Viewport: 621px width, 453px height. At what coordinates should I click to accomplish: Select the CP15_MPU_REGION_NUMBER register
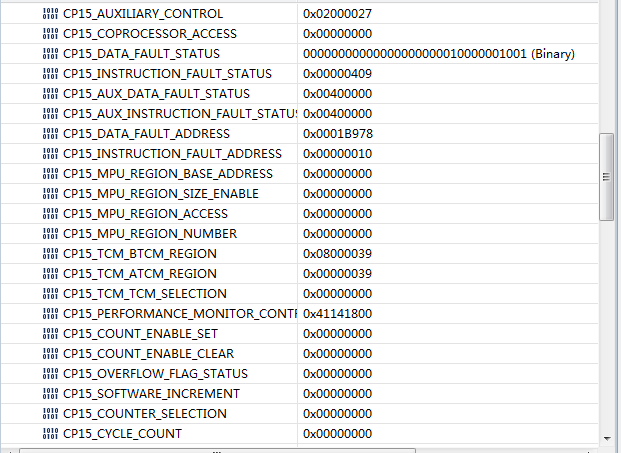point(150,234)
